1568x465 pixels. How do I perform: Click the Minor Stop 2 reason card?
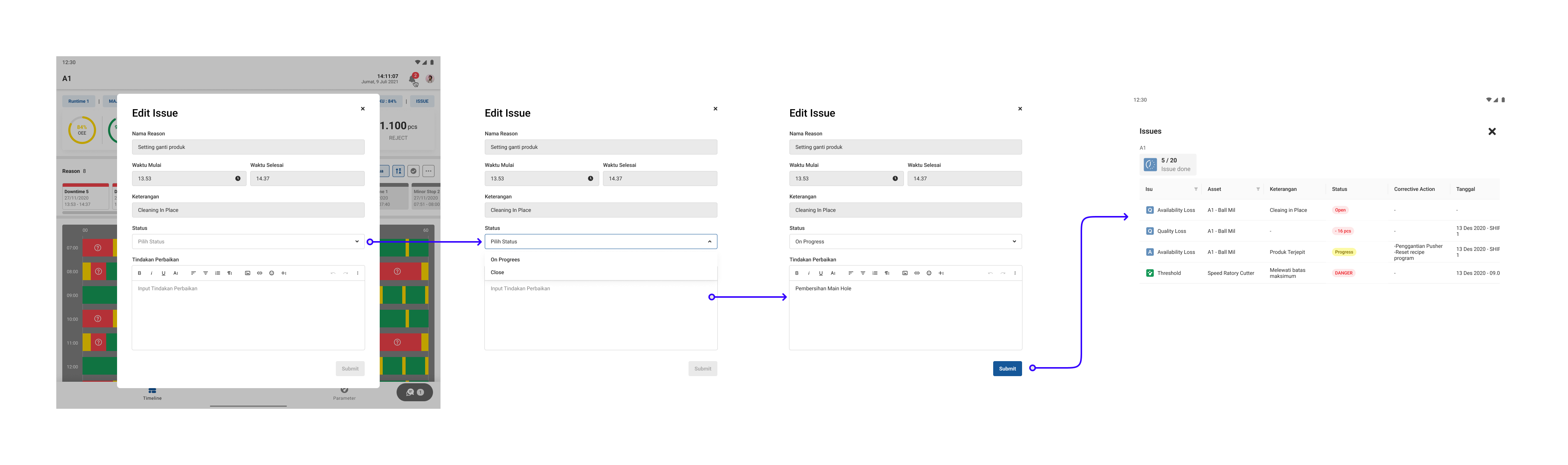coord(426,196)
